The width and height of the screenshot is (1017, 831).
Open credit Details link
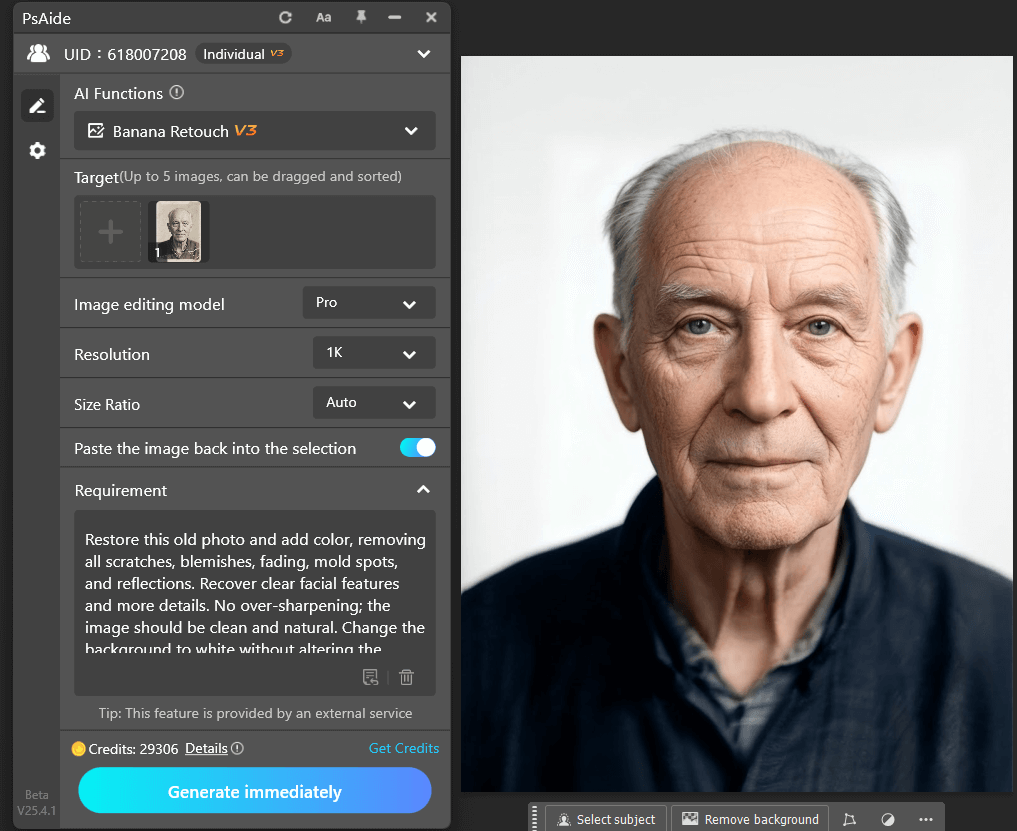pos(205,748)
